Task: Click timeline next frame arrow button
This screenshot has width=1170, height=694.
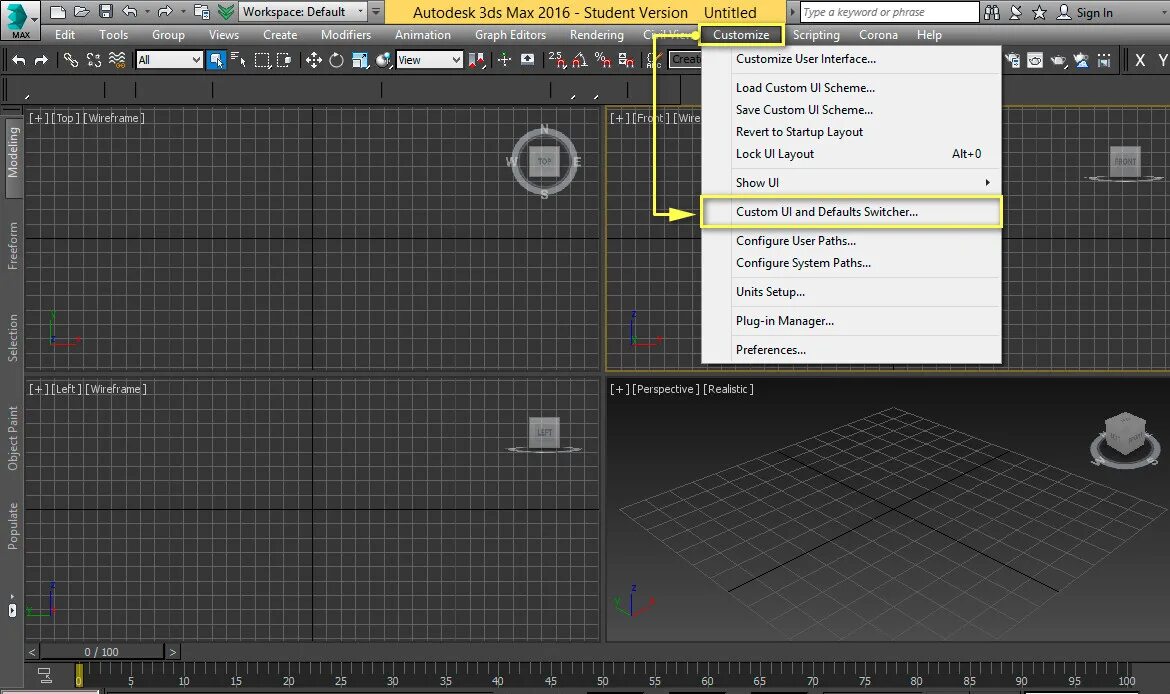Action: point(172,651)
